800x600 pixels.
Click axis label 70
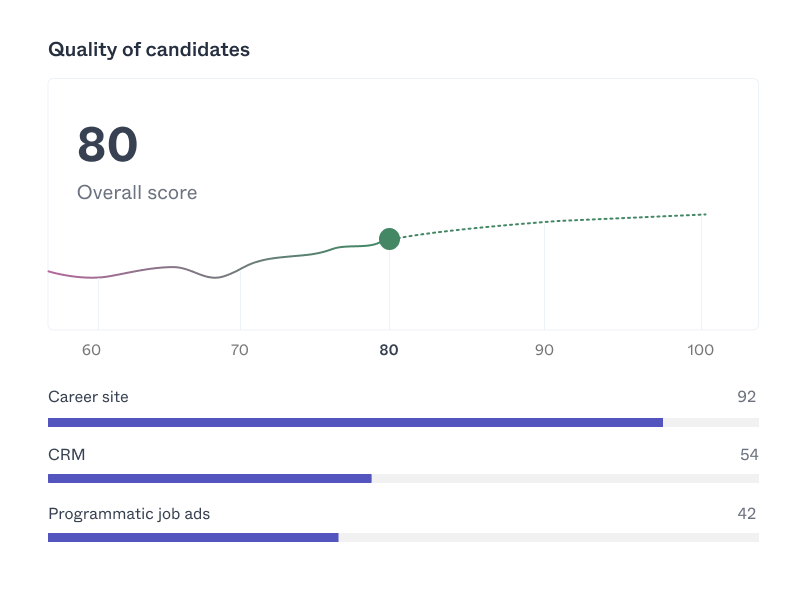coord(240,350)
